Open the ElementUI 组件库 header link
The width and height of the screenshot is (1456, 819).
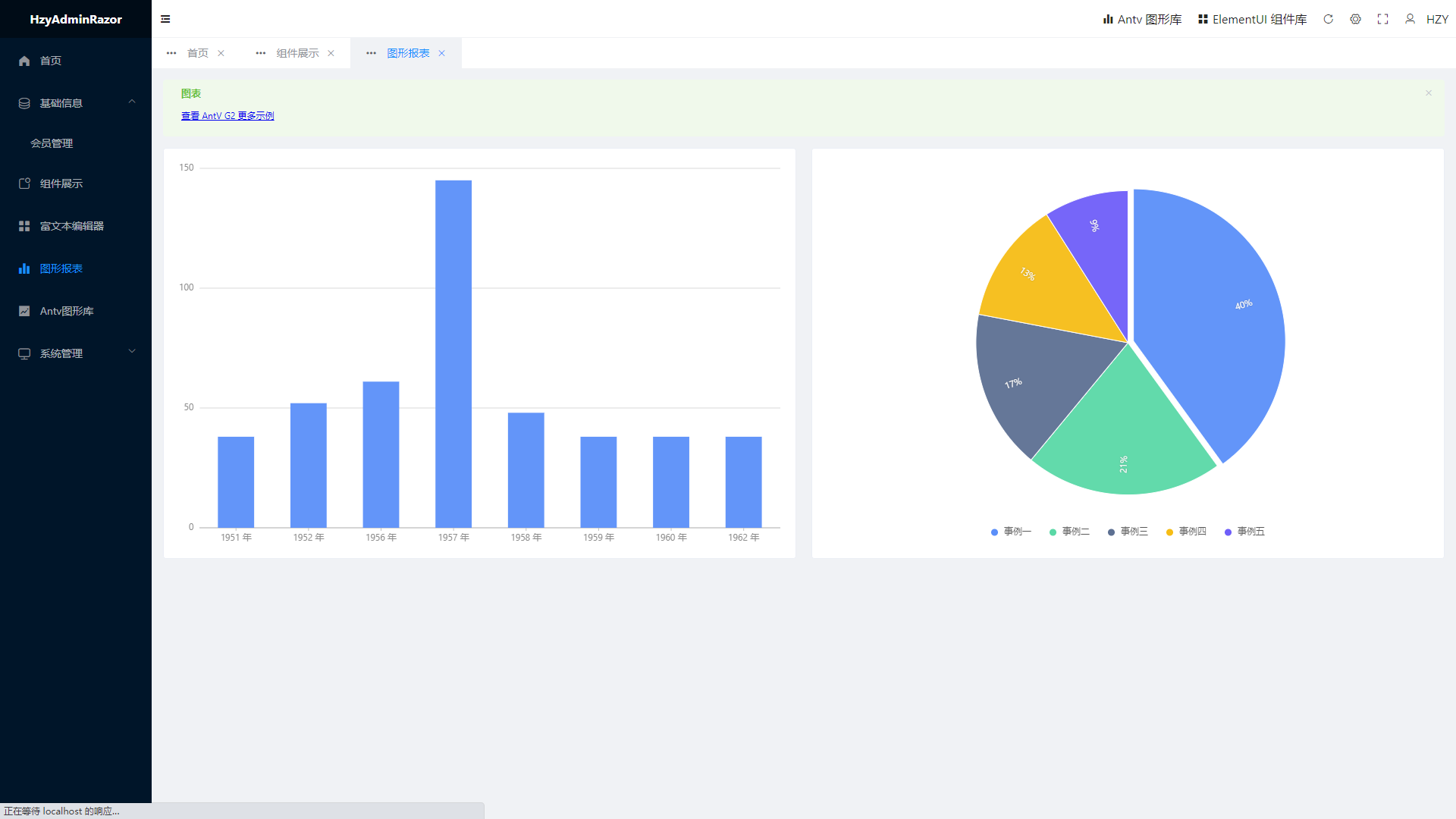point(1253,19)
